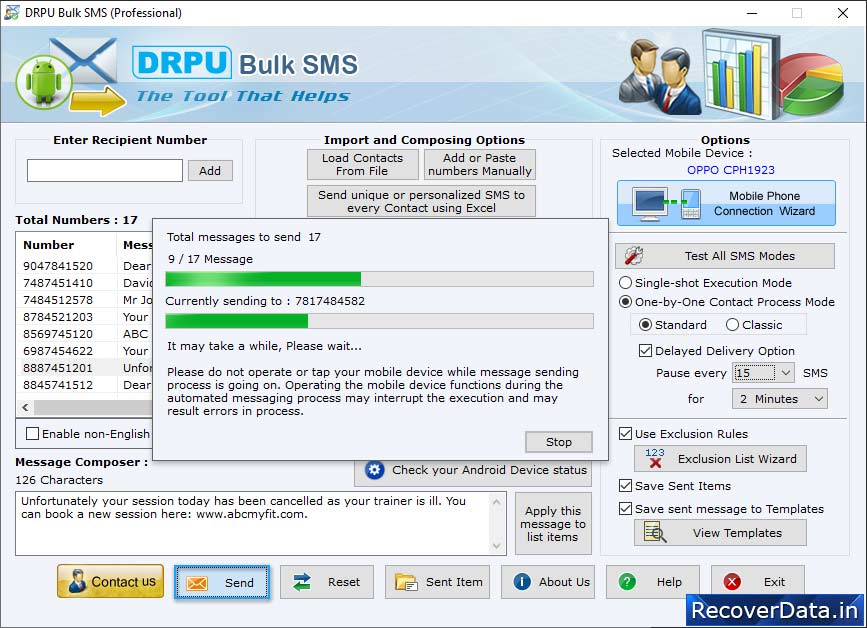
Task: Toggle the Delayed Delivery Option checkbox
Action: [645, 350]
